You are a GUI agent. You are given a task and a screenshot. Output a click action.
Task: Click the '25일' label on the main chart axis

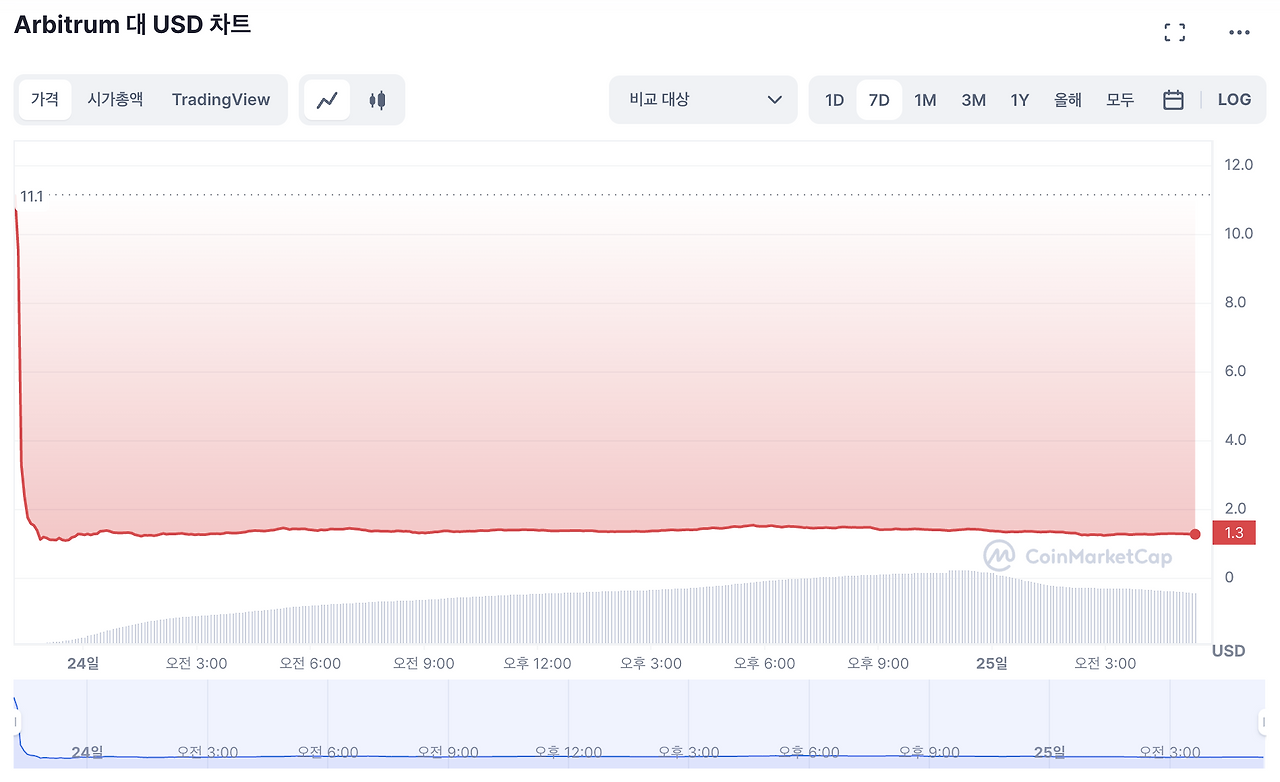click(x=992, y=663)
